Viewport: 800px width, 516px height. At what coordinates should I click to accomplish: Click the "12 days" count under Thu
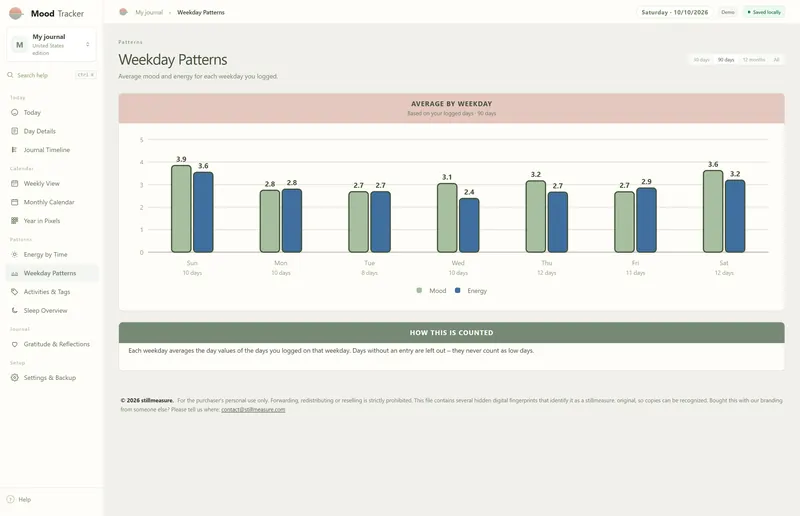coord(546,273)
